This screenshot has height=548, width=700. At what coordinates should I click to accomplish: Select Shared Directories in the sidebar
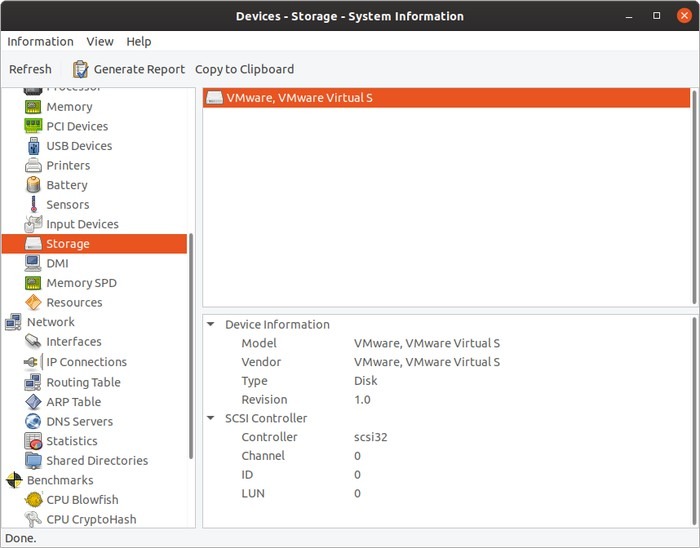tap(96, 460)
